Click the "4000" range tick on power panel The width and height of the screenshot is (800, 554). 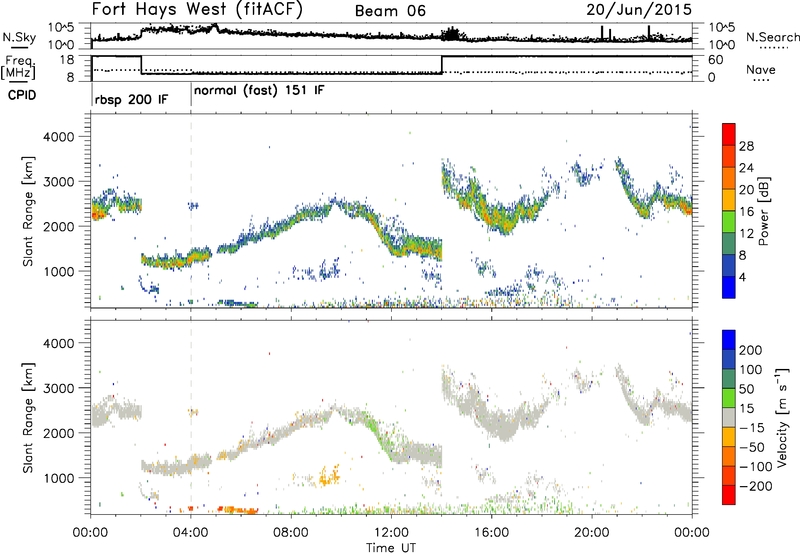[58, 137]
